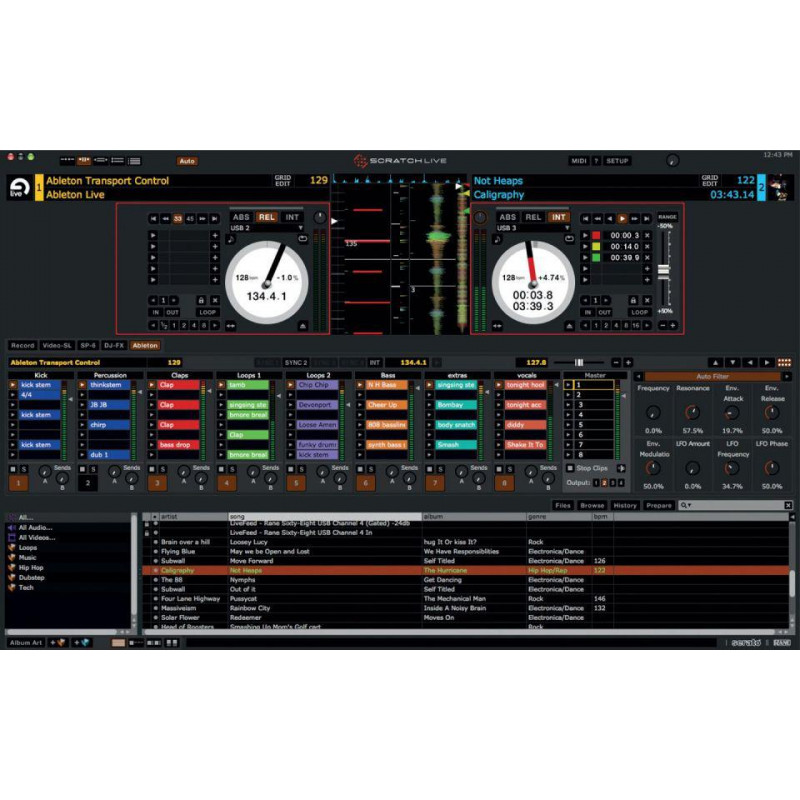Click GRID EDIT on left deck
Viewport: 800px width, 800px height.
[283, 181]
